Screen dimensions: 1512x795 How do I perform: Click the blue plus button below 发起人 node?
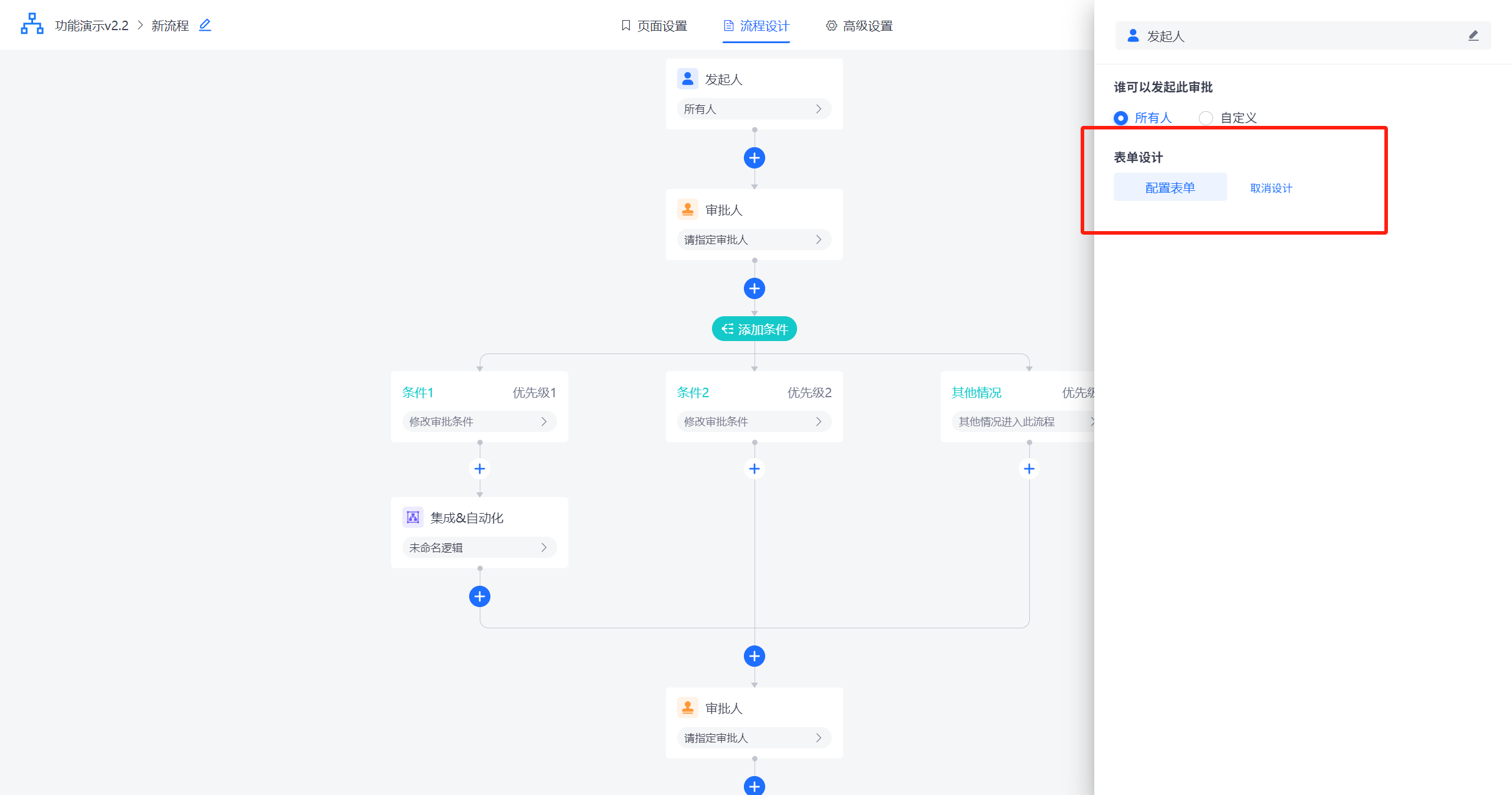[754, 158]
